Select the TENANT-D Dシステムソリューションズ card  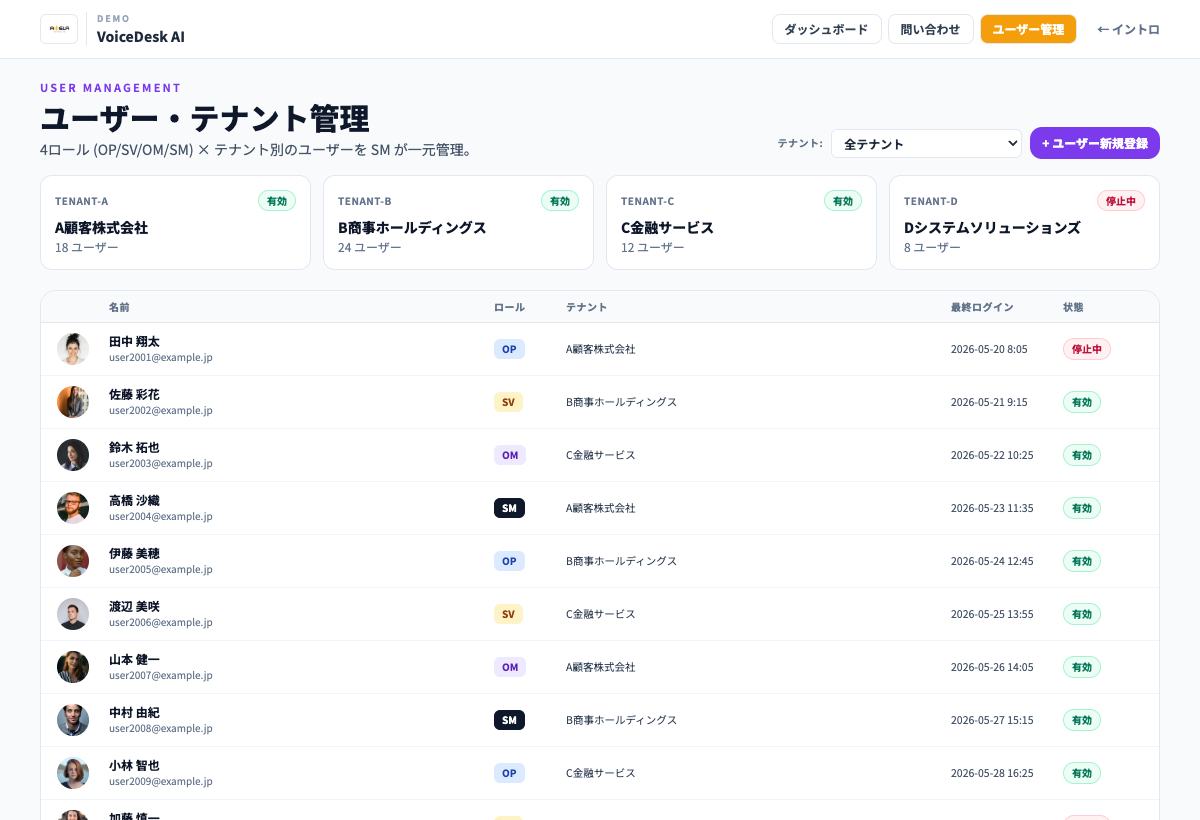pyautogui.click(x=1024, y=223)
